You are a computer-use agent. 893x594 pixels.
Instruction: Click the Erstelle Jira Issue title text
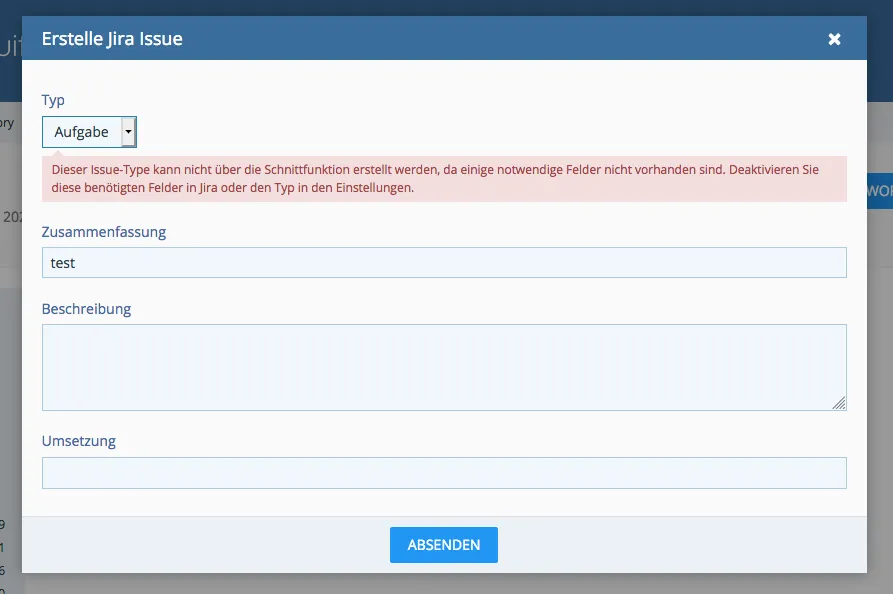point(112,39)
